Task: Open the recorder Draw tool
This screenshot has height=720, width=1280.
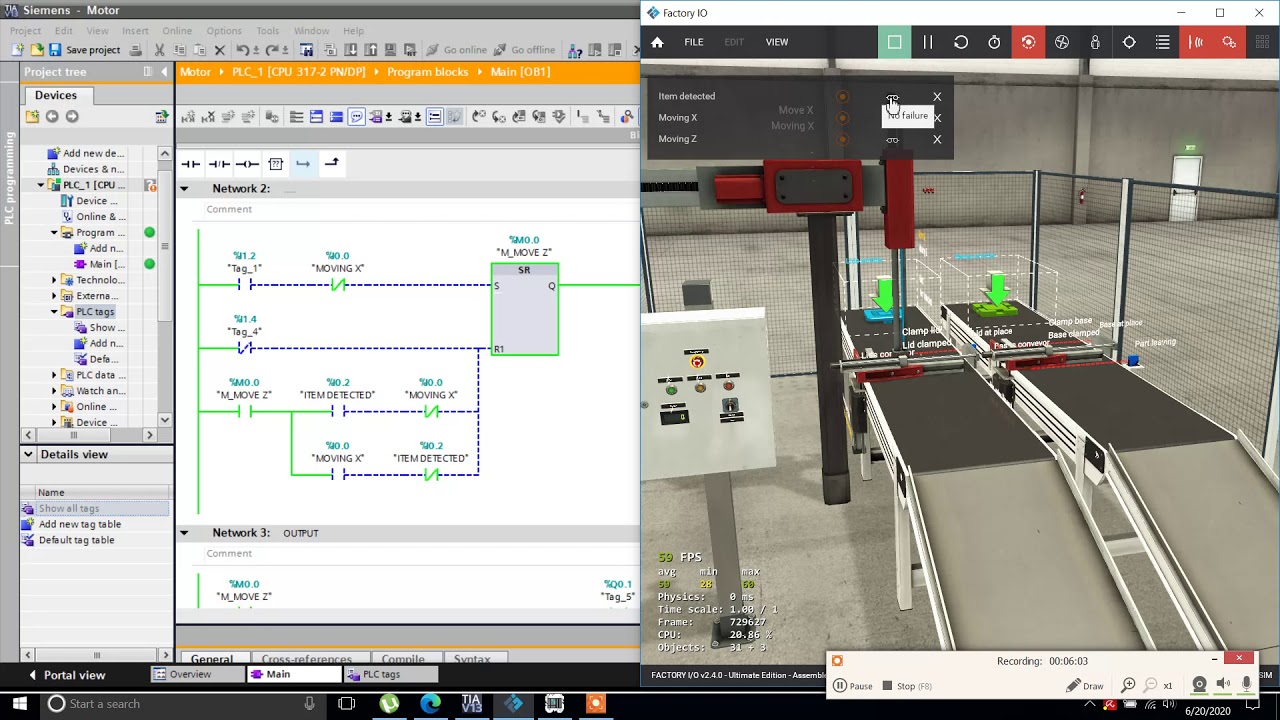Action: point(1085,686)
